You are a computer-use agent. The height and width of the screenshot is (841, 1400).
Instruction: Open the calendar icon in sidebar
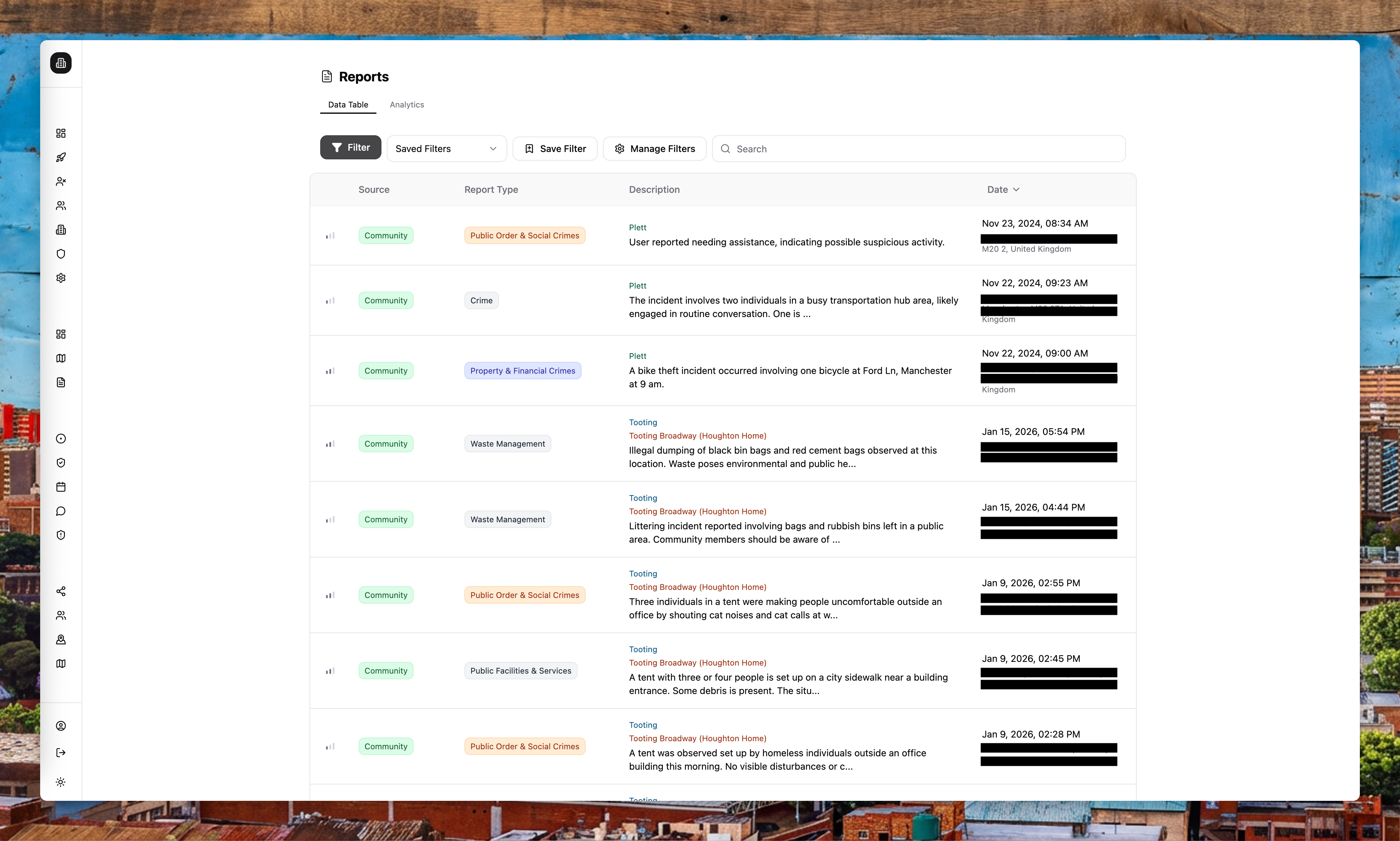61,487
